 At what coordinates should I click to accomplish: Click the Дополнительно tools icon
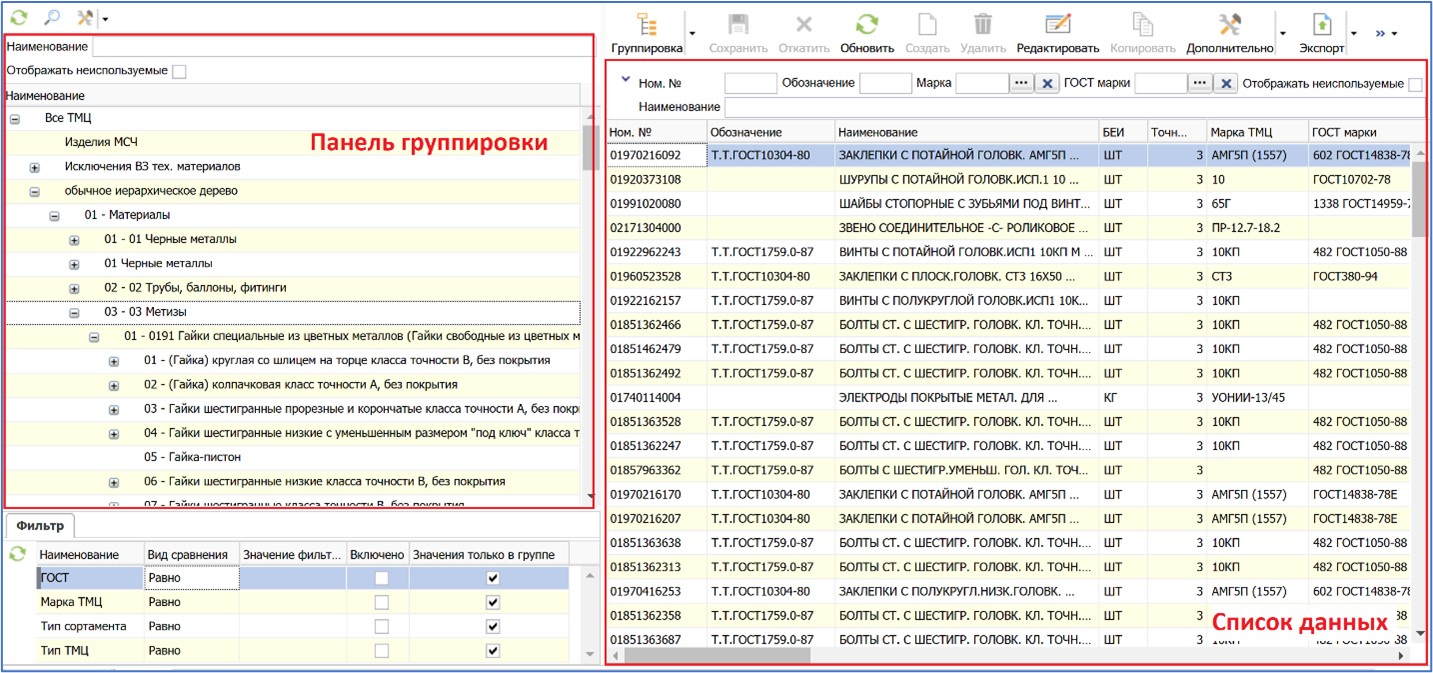pos(1230,26)
